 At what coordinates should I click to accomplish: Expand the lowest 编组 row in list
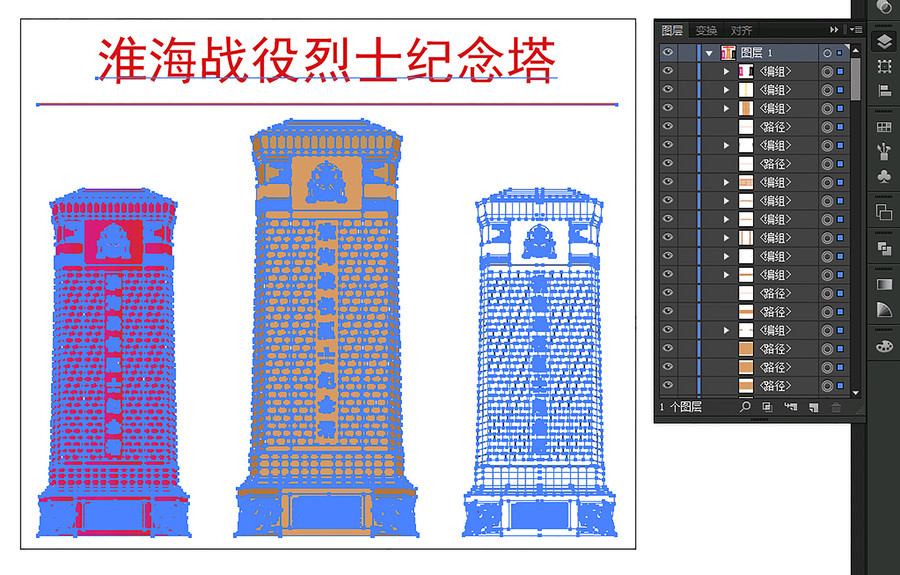click(726, 330)
